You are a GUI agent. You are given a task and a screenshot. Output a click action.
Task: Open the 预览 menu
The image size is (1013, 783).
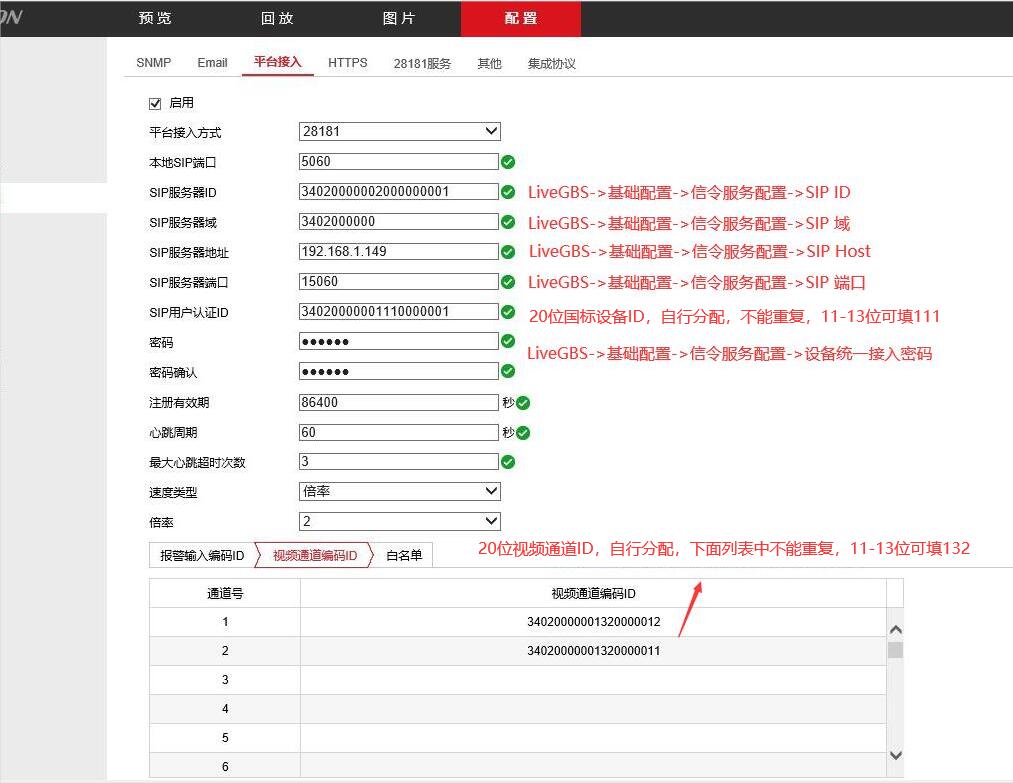click(155, 17)
